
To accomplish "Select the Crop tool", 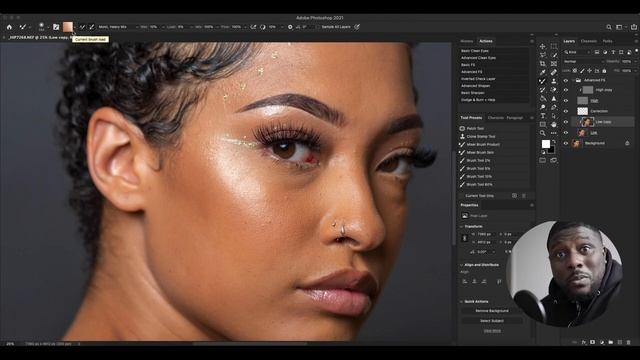I will click(542, 64).
